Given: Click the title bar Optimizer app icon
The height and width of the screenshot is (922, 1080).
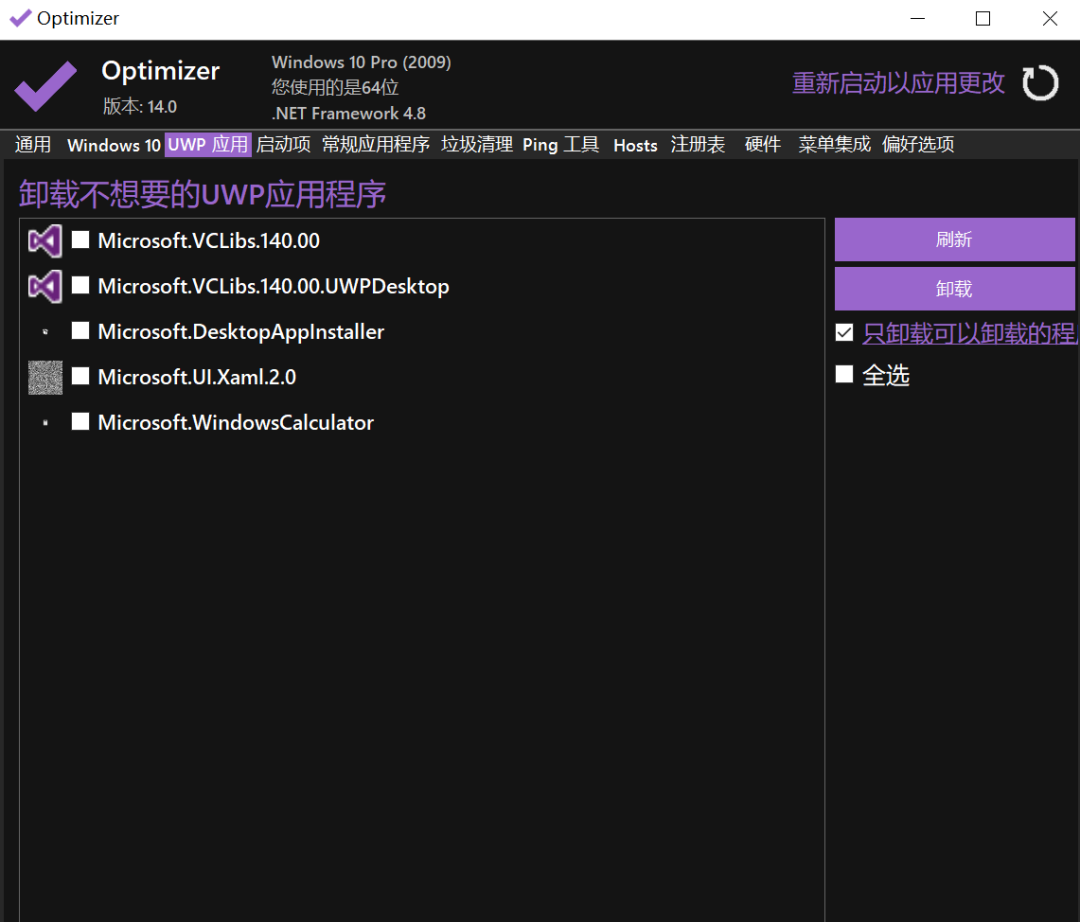Looking at the screenshot, I should pos(20,18).
